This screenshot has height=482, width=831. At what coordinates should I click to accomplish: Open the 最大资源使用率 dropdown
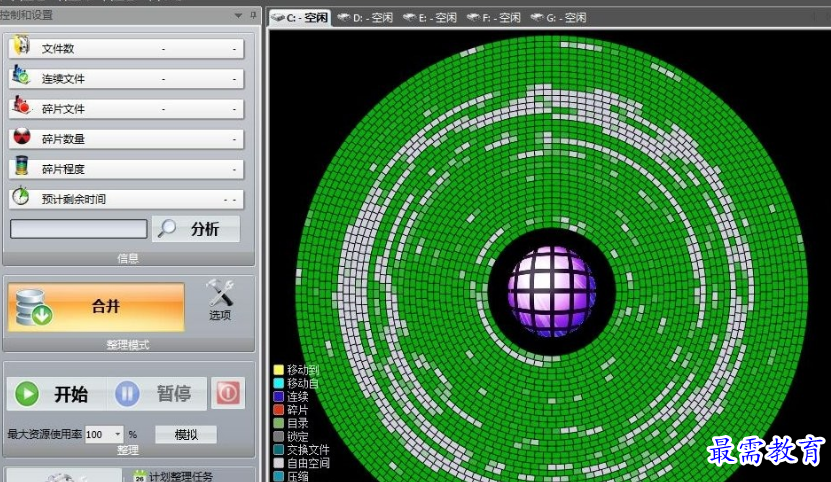point(118,434)
